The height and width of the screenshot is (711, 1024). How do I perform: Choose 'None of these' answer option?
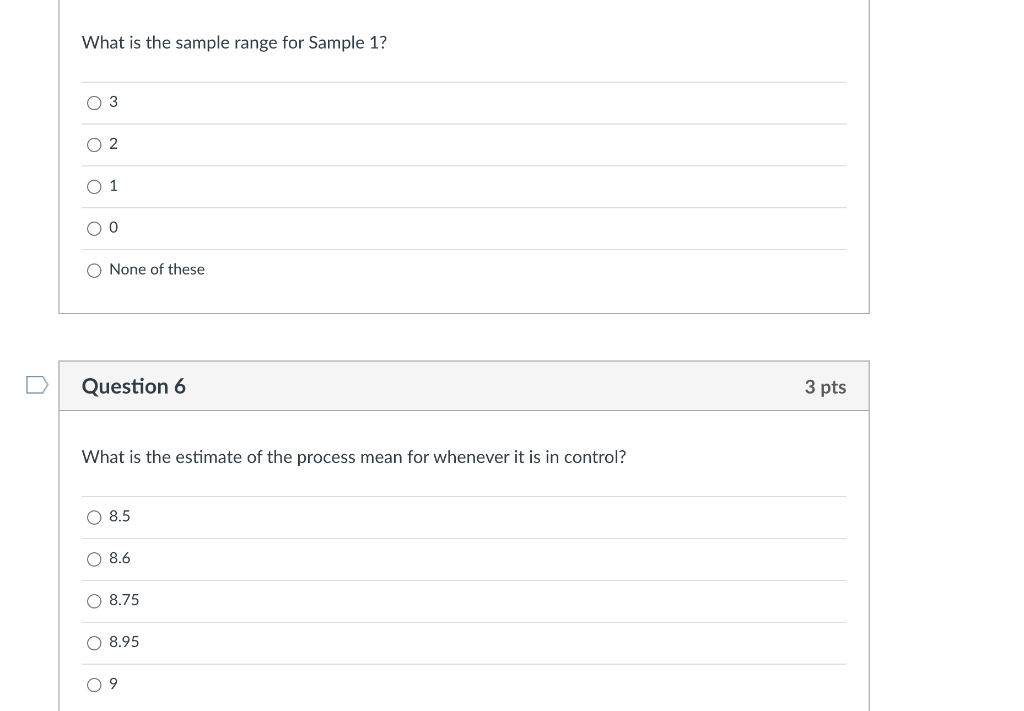click(x=94, y=270)
